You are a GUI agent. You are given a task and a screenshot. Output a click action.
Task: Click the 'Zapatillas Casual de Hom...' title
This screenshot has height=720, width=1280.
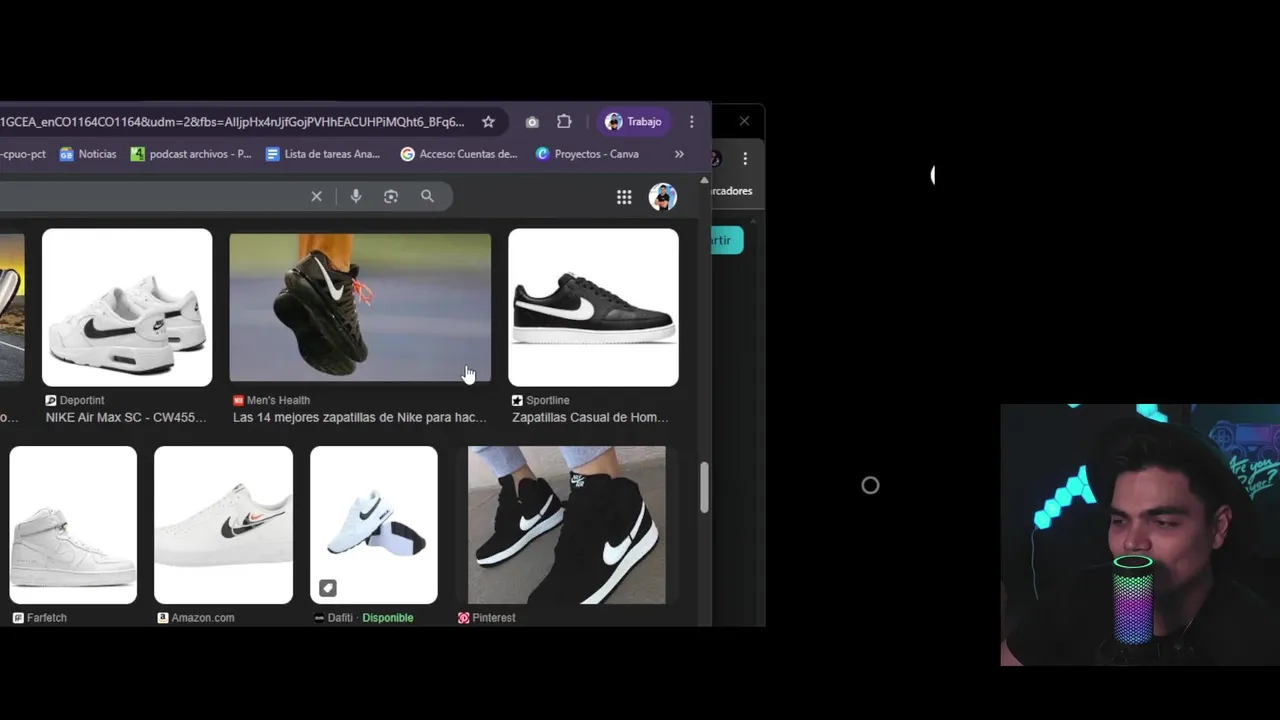pos(590,418)
